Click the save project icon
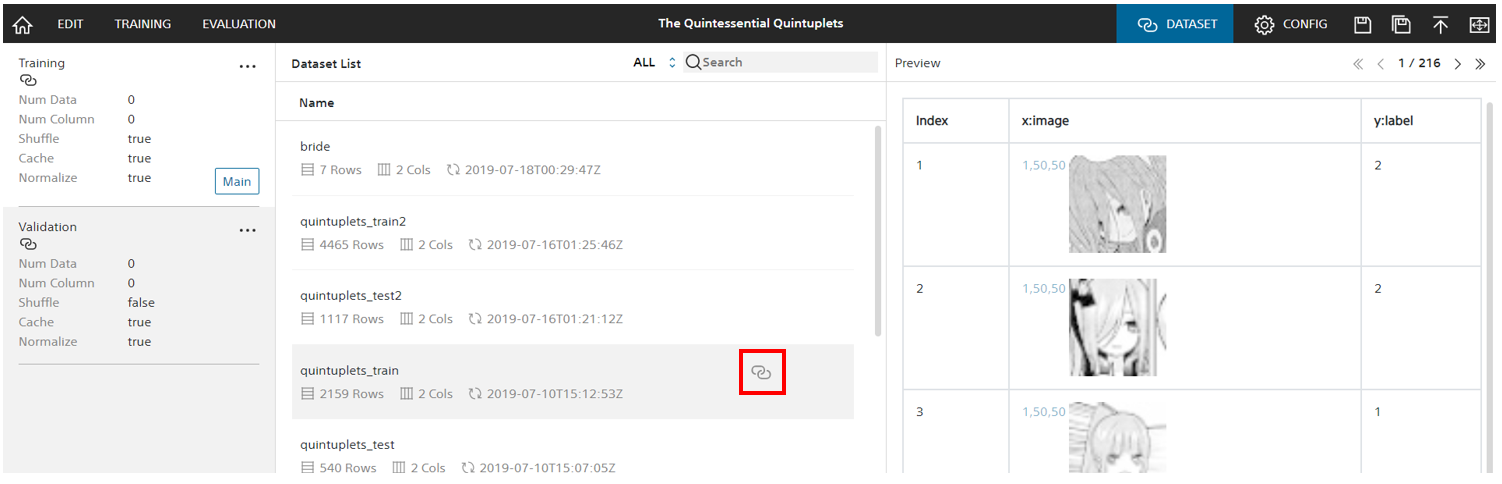 click(x=1362, y=24)
